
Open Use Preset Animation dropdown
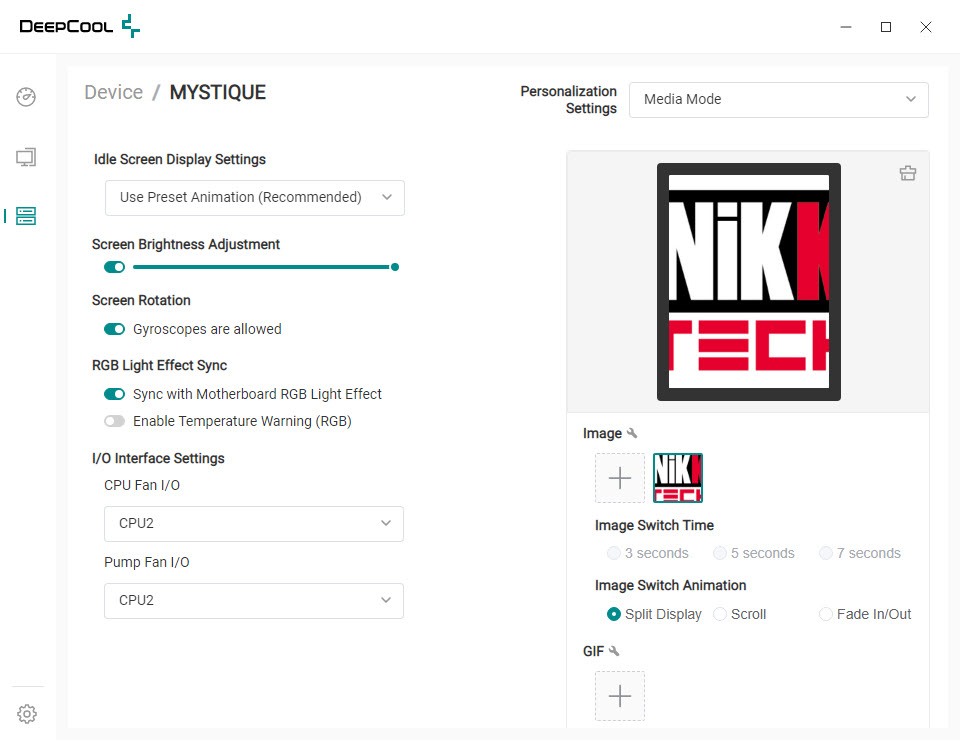[255, 198]
